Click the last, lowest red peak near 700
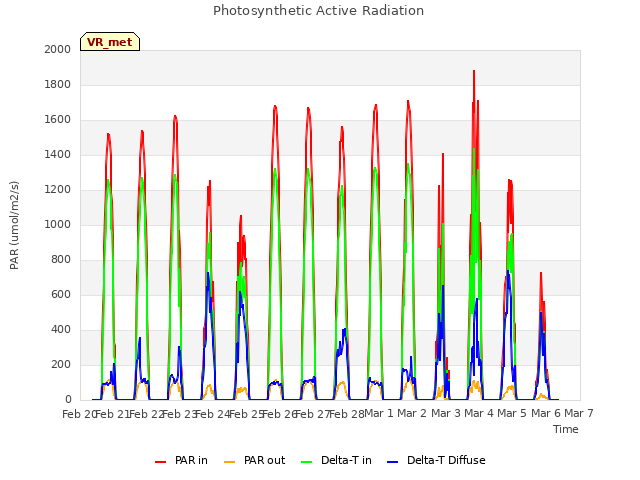Image resolution: width=640 pixels, height=480 pixels. [x=541, y=273]
